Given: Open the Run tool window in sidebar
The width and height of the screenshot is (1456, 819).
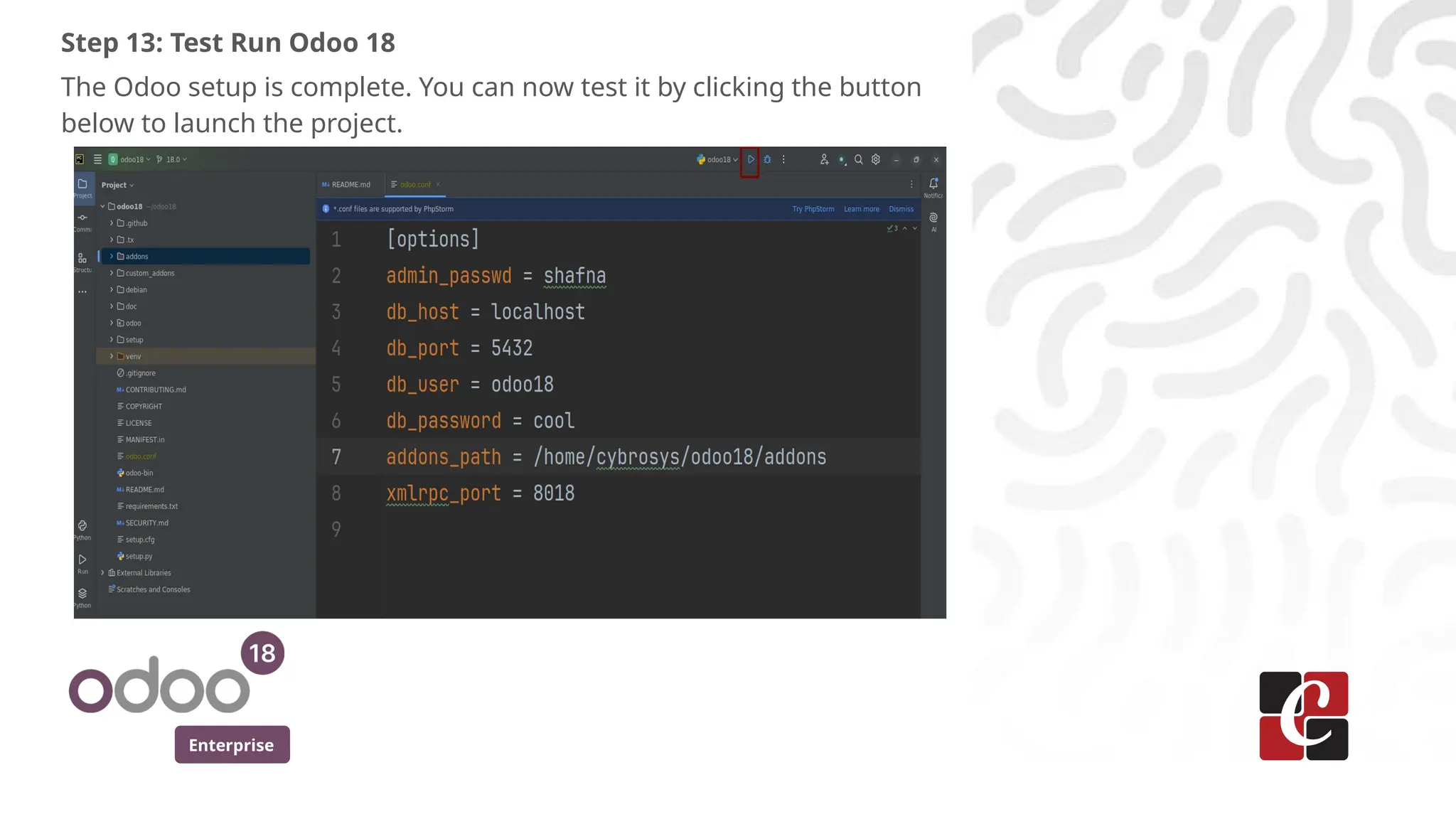Looking at the screenshot, I should click(x=82, y=560).
